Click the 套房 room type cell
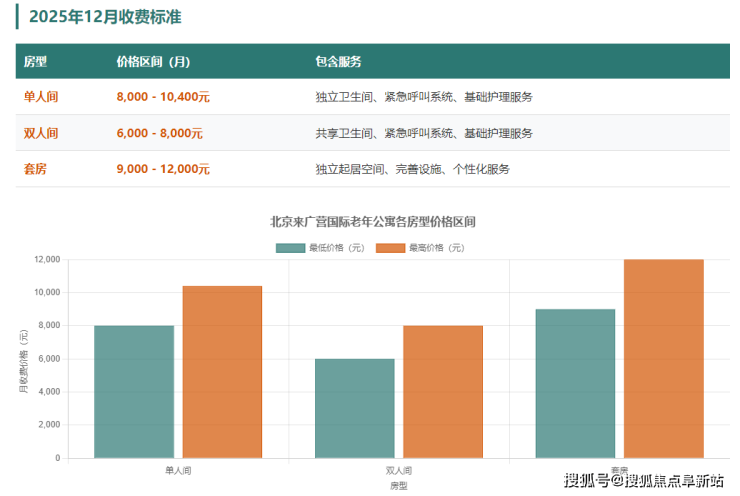 tap(35, 169)
